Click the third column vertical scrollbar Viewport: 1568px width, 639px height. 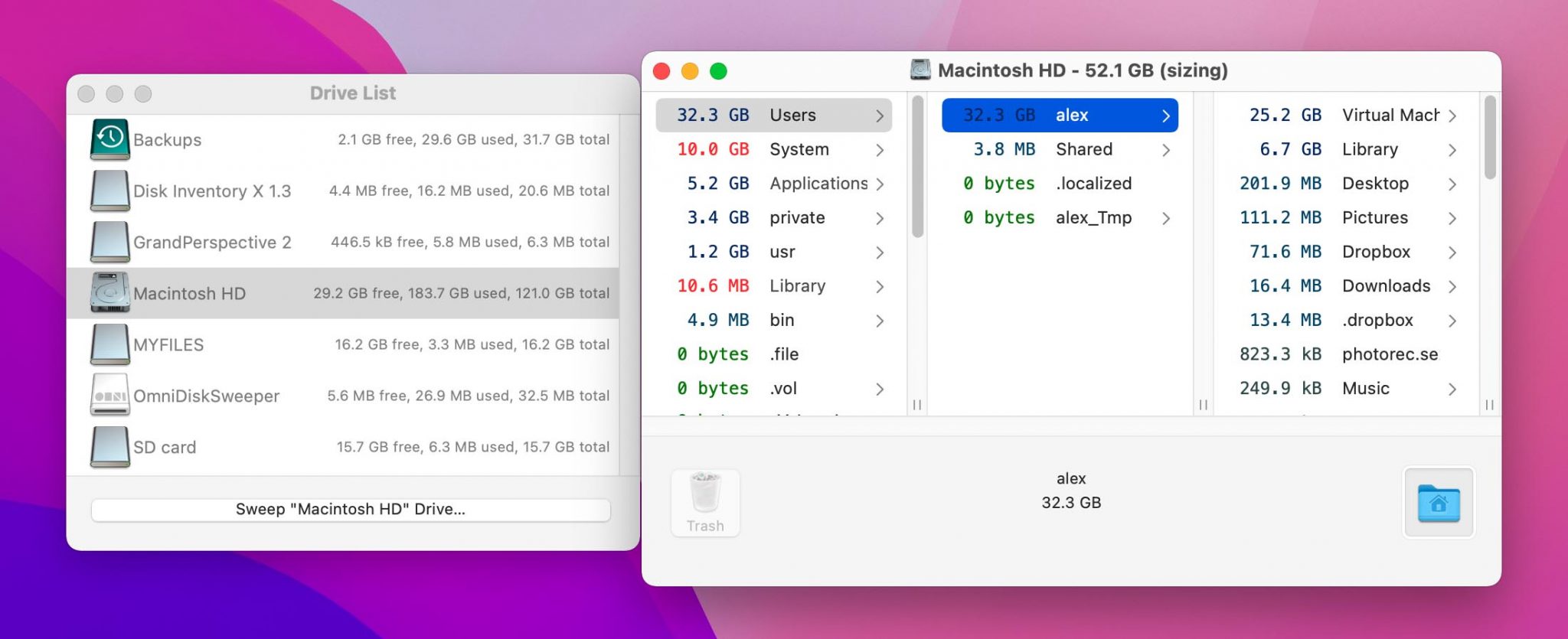[1489, 137]
